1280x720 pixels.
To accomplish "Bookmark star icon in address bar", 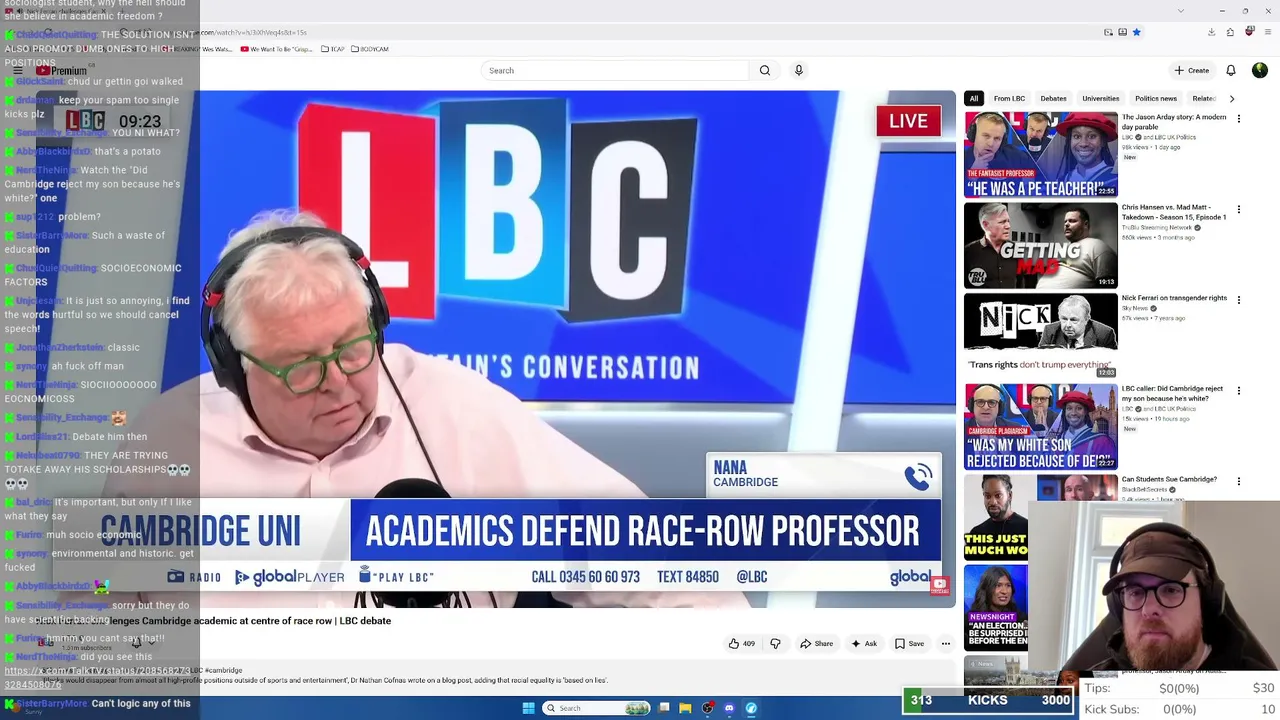I will pos(1136,32).
